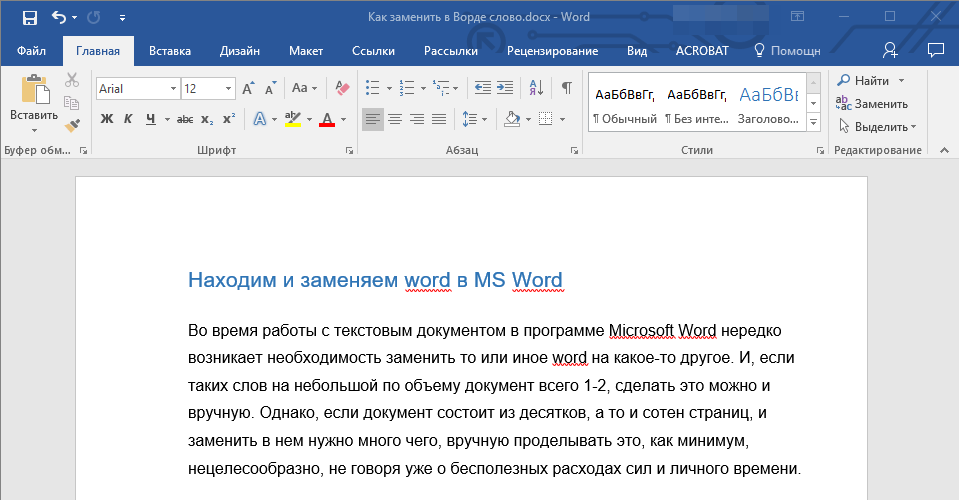The image size is (959, 500).
Task: Click the Cut scissors icon
Action: pos(72,80)
